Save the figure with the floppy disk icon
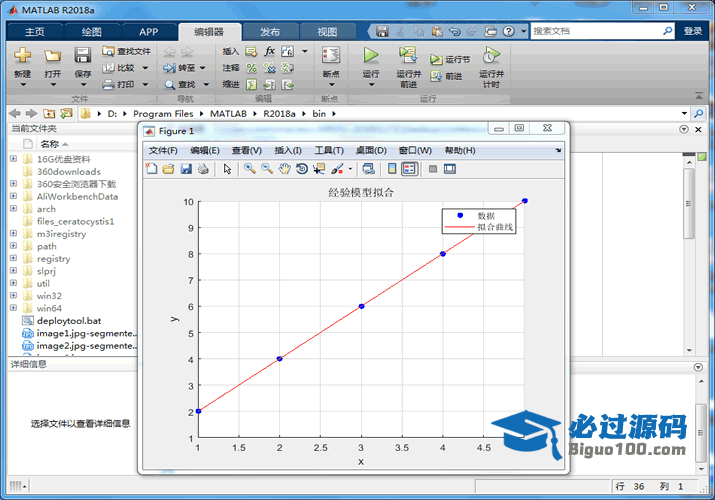 186,169
